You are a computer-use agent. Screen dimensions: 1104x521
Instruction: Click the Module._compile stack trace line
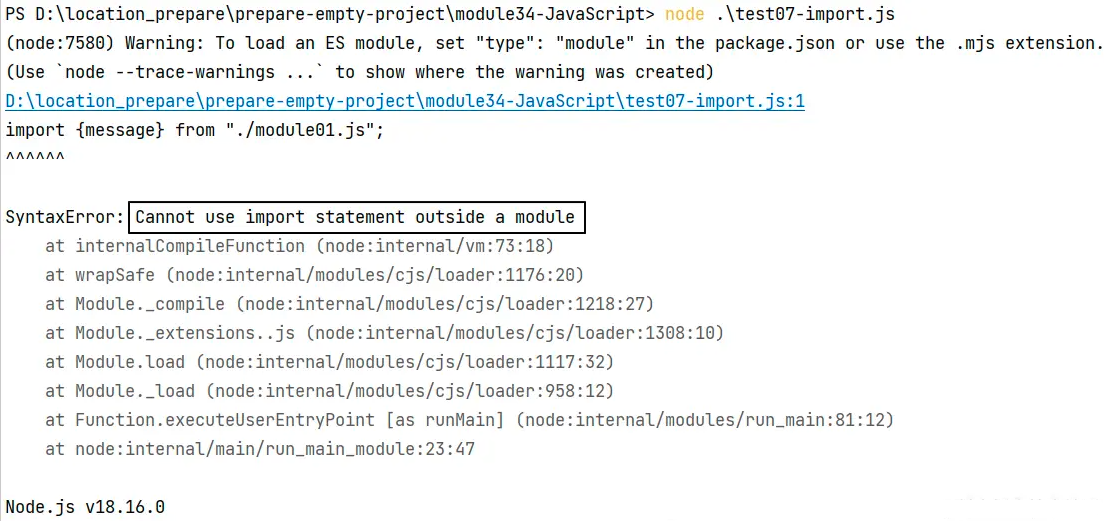350,304
